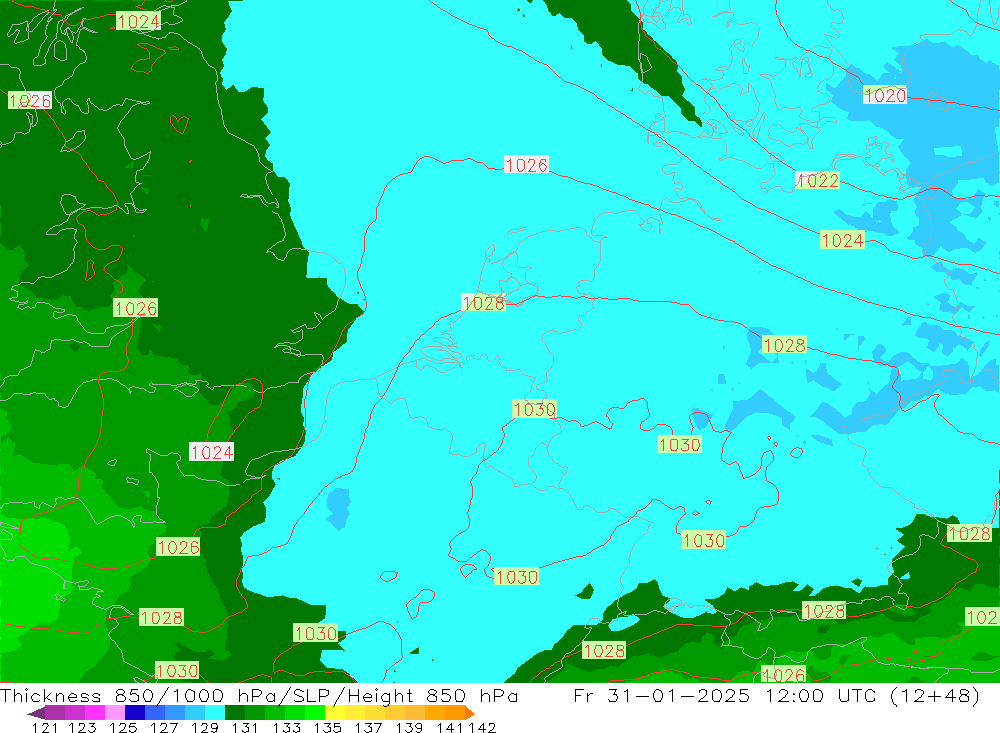The width and height of the screenshot is (1000, 733).
Task: Click the dark blue swatch in the legend
Action: pyautogui.click(x=135, y=713)
